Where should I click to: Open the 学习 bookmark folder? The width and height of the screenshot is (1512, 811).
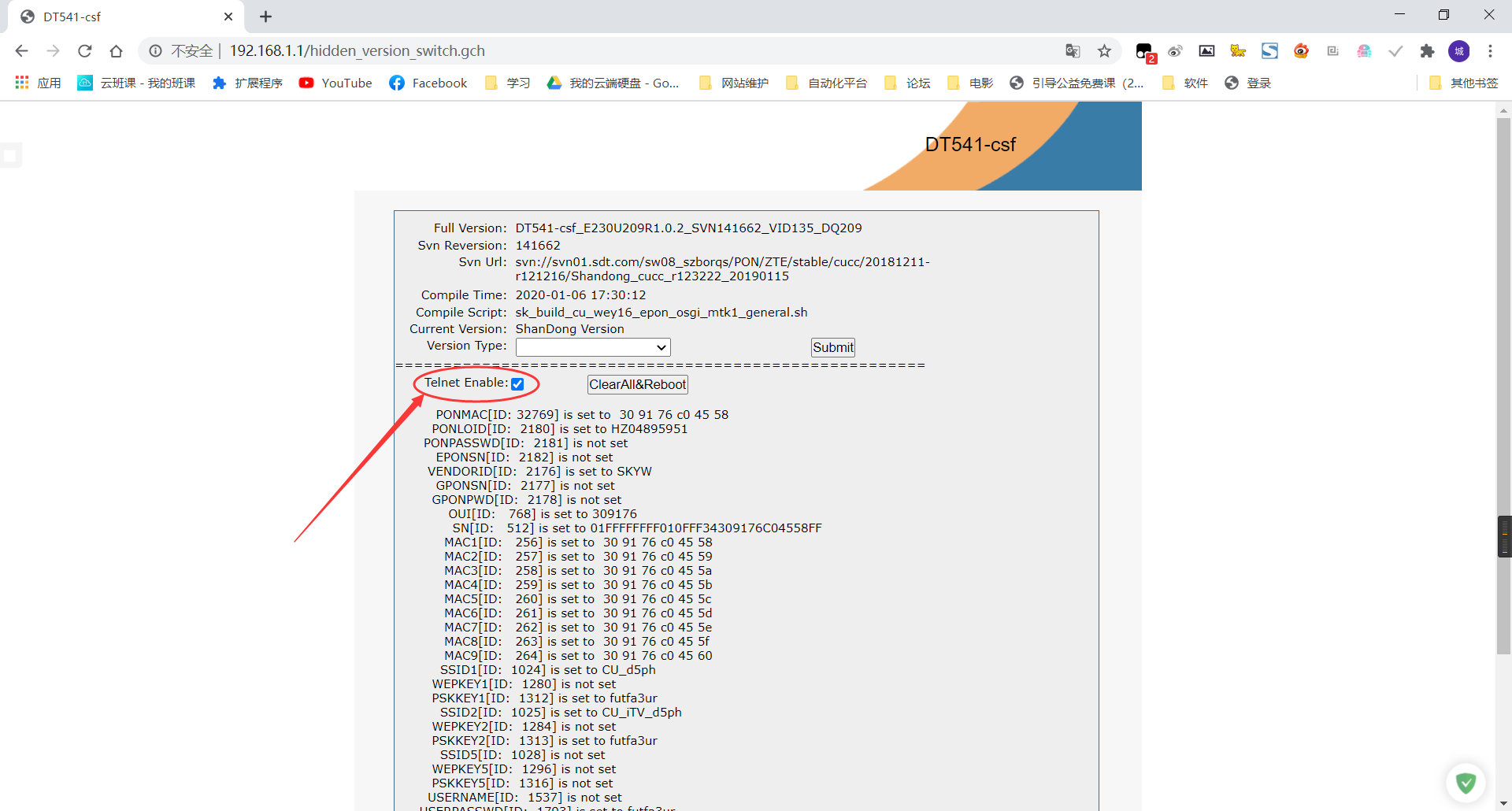(x=508, y=83)
